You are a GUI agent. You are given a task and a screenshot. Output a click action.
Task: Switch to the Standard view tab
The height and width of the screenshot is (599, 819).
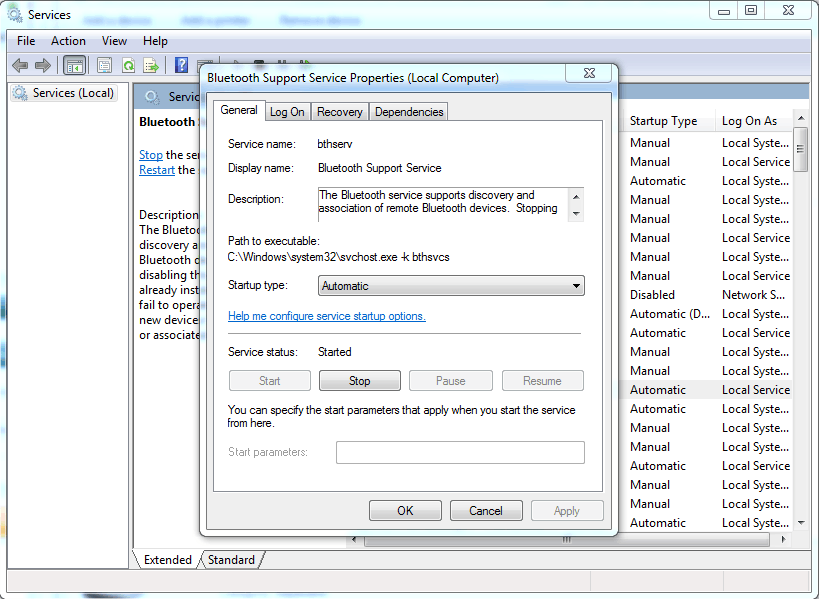(x=231, y=560)
